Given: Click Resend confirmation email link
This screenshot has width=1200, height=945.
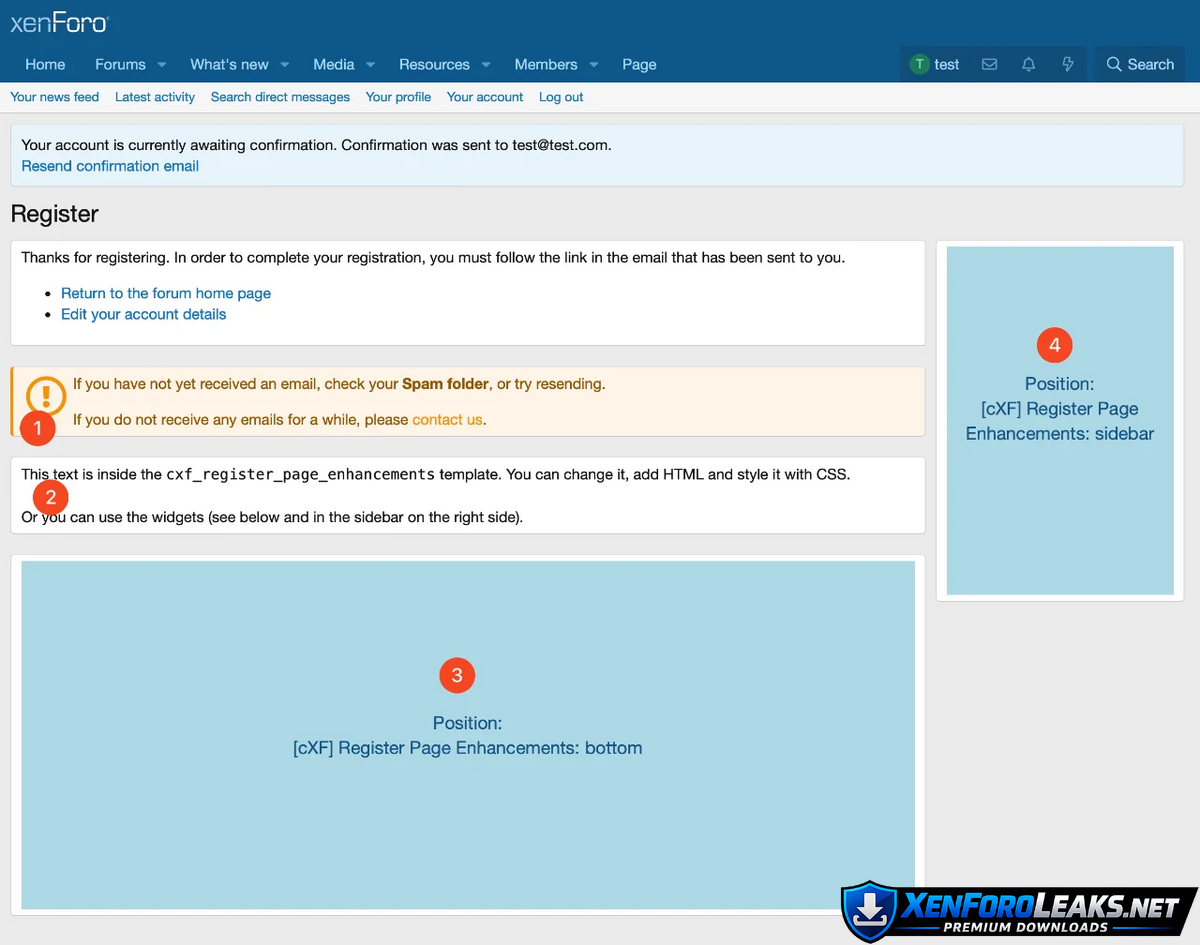Looking at the screenshot, I should [110, 166].
